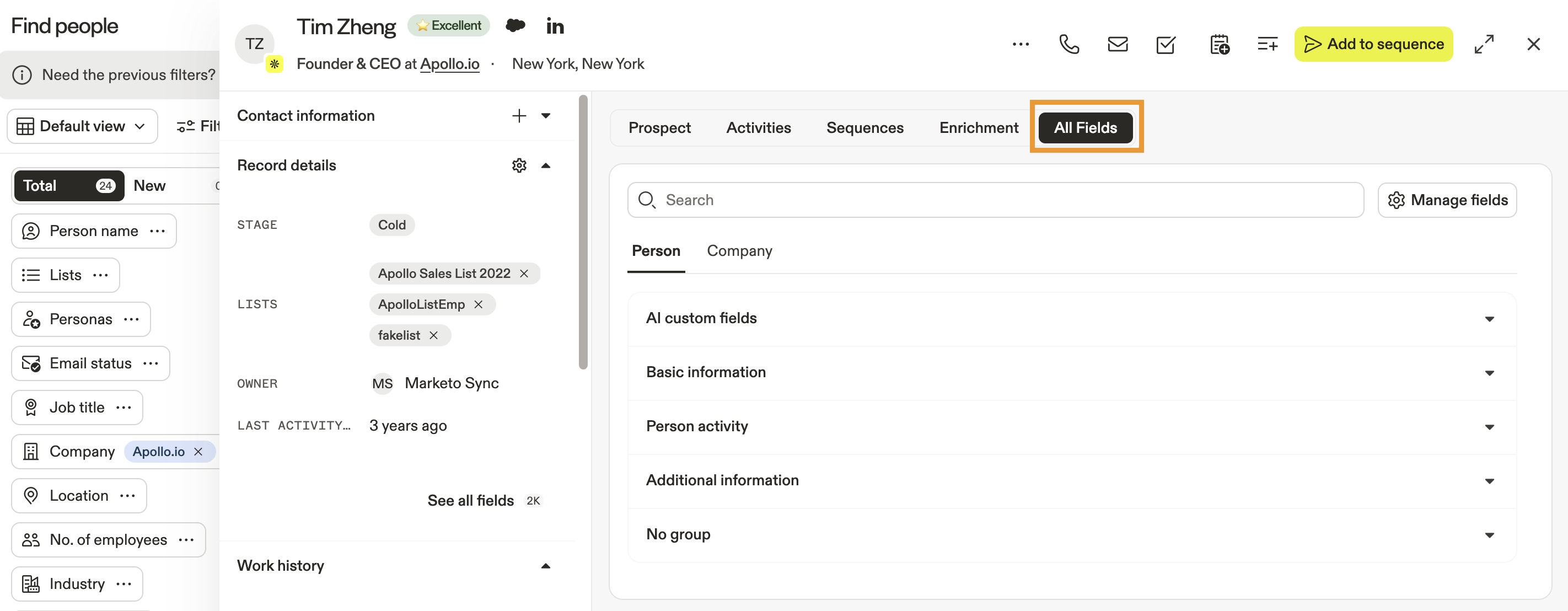Expand Contact information dropdown arrow
The image size is (1568, 611).
tap(546, 116)
